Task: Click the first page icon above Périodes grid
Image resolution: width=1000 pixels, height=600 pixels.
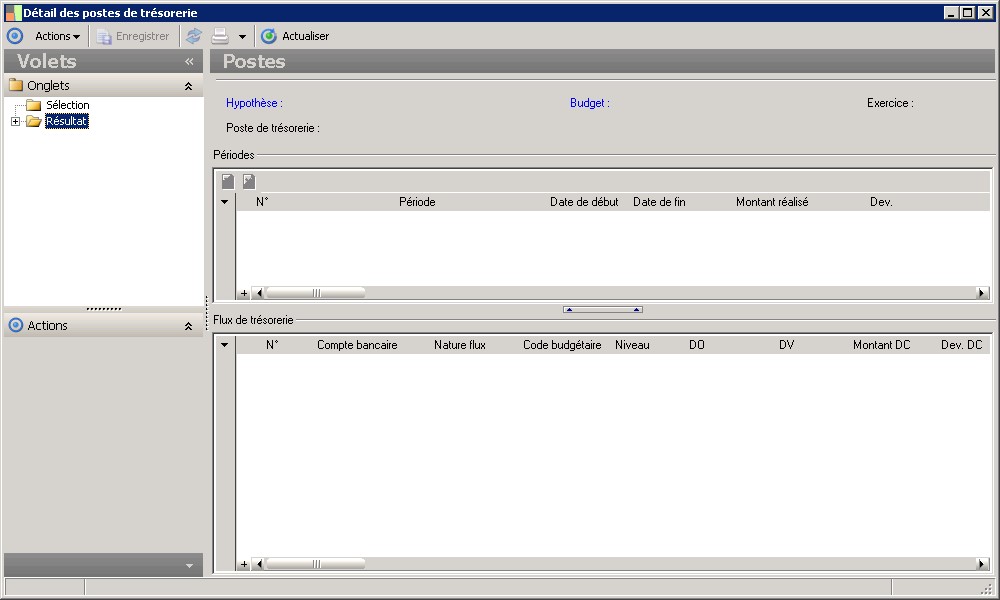Action: pyautogui.click(x=228, y=181)
